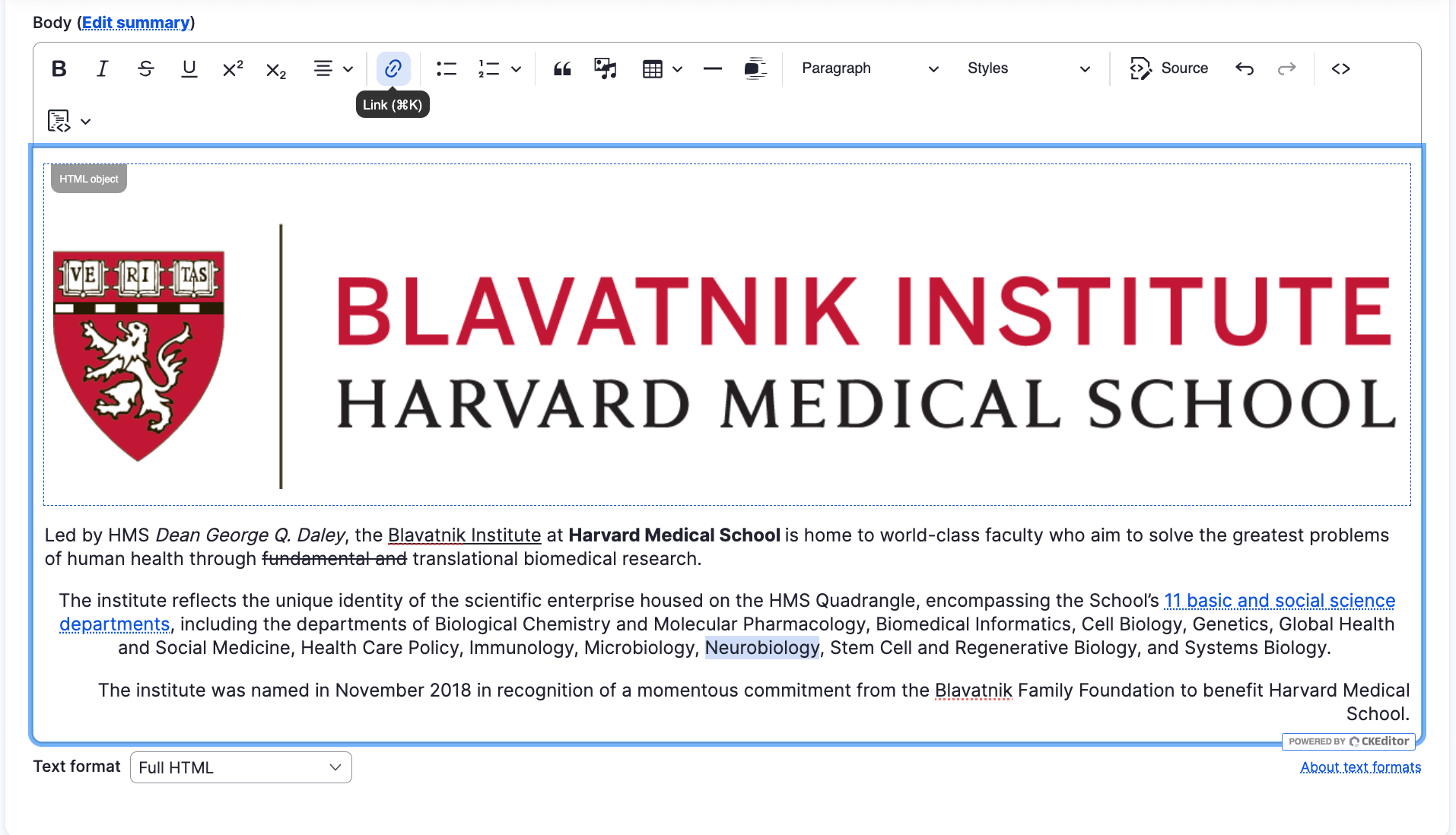This screenshot has width=1456, height=835.
Task: Apply superscript formatting
Action: click(x=232, y=69)
